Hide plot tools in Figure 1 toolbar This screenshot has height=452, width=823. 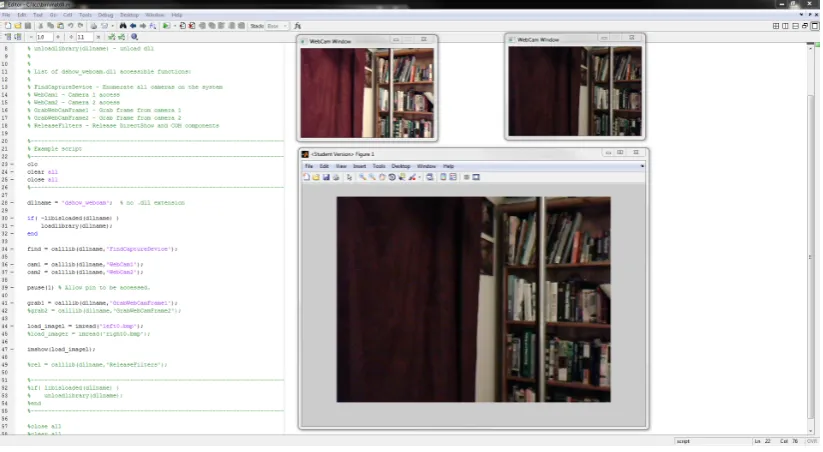(x=466, y=177)
